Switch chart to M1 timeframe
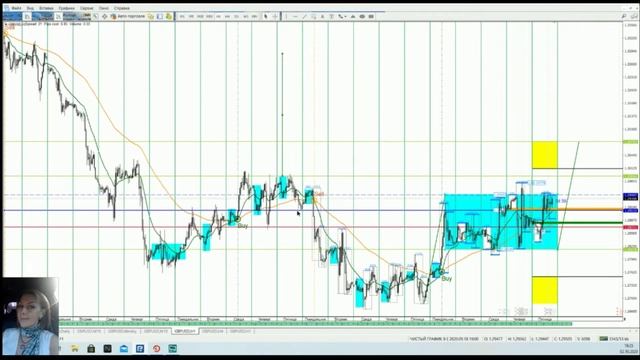The height and width of the screenshot is (360, 640). tap(182, 16)
